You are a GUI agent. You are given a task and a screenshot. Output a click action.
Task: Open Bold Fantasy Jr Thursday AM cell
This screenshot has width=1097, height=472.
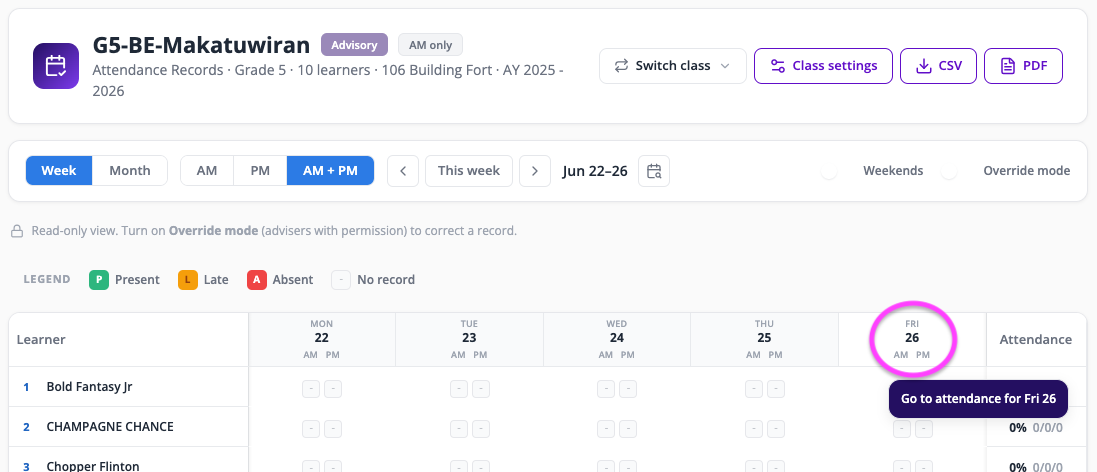(754, 389)
